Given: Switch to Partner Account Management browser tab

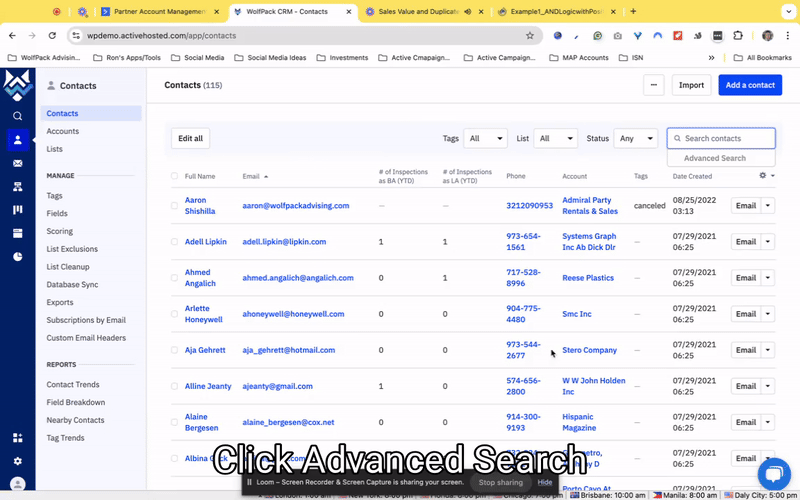Looking at the screenshot, I should 162,11.
